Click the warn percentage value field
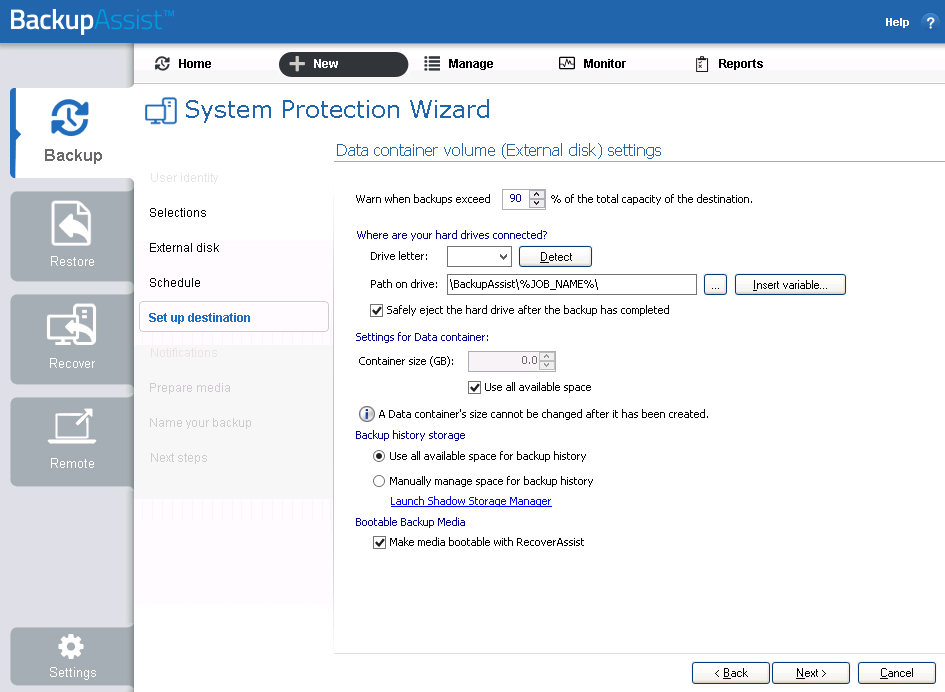945x692 pixels. coord(516,199)
